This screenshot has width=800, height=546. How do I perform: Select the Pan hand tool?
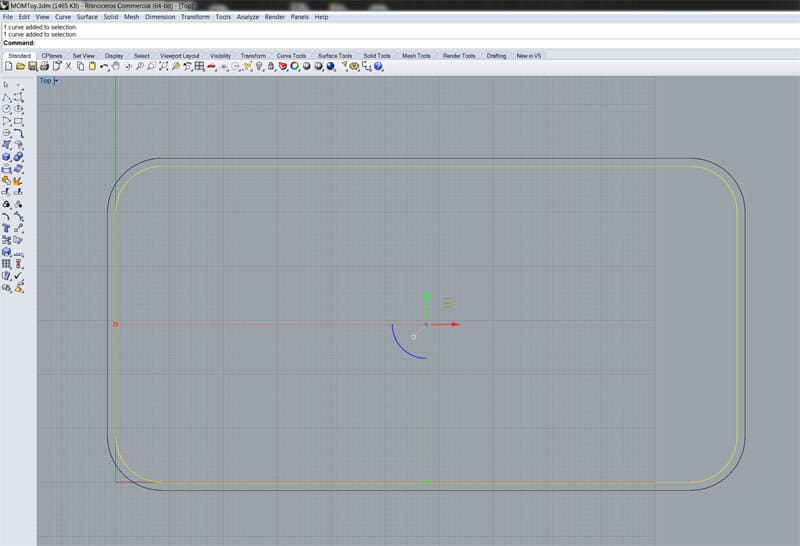click(116, 66)
